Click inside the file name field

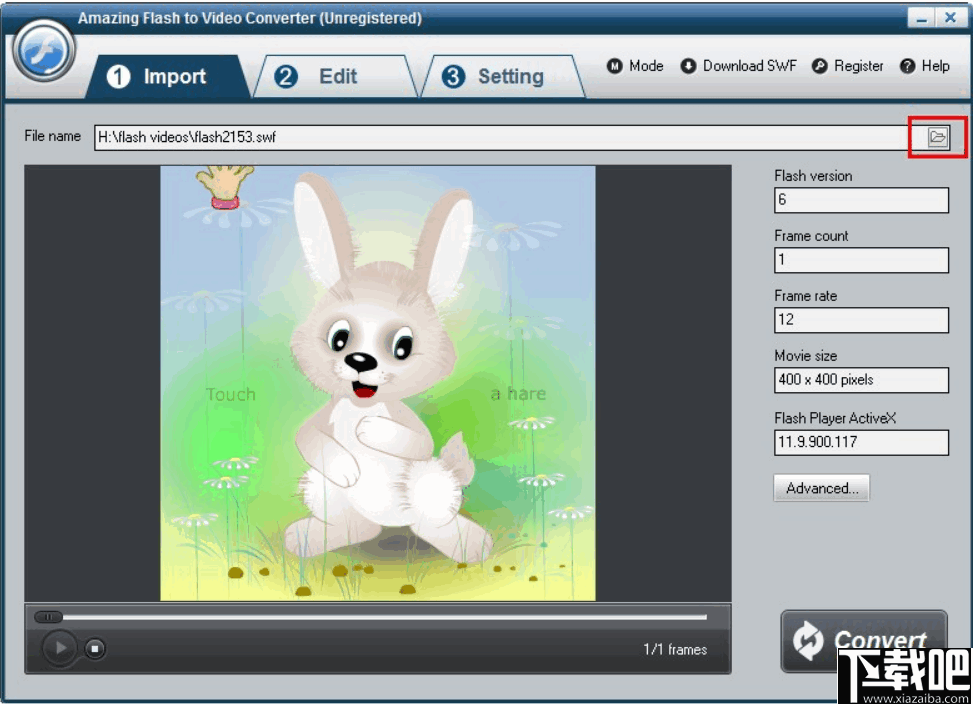pyautogui.click(x=400, y=137)
